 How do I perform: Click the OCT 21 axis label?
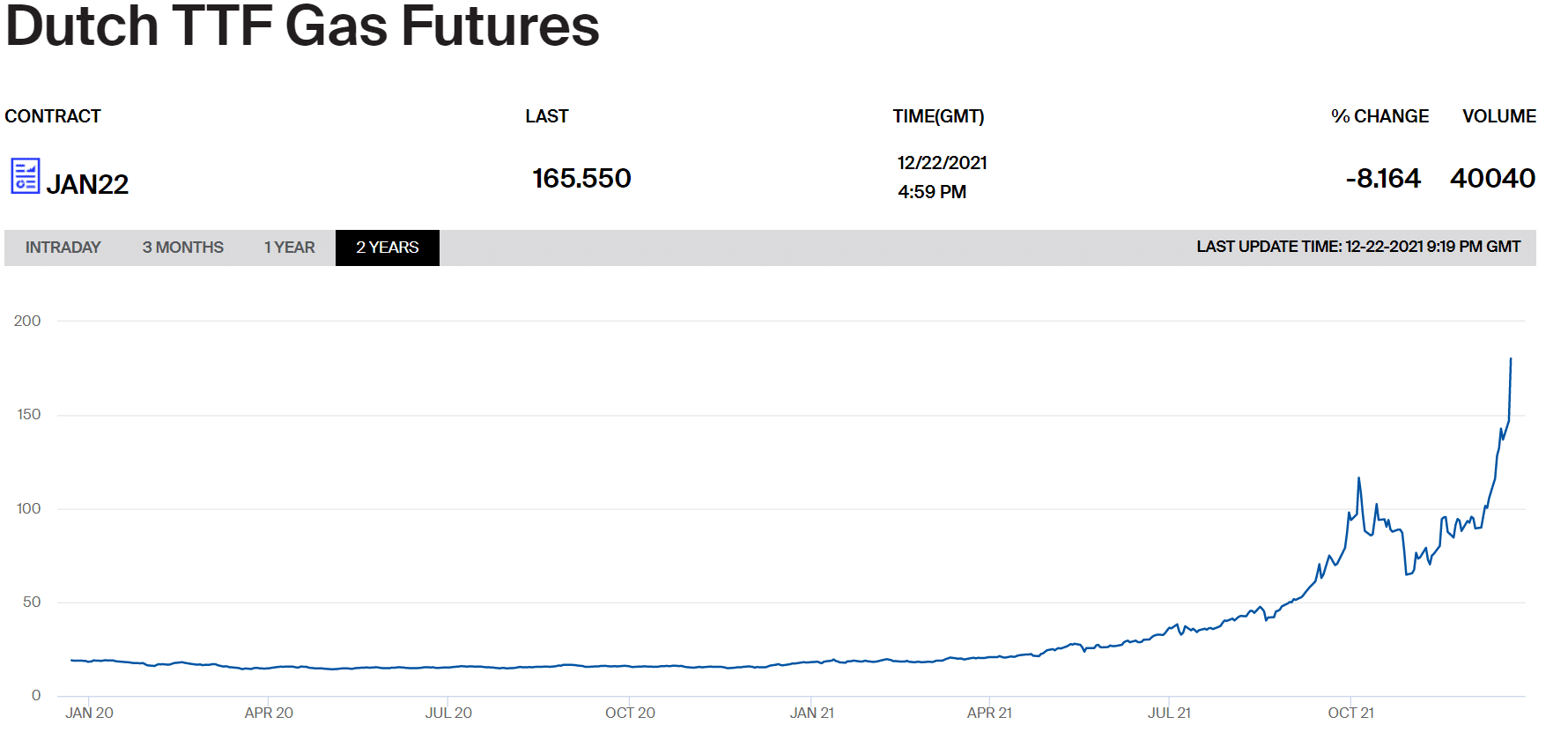pyautogui.click(x=1350, y=713)
